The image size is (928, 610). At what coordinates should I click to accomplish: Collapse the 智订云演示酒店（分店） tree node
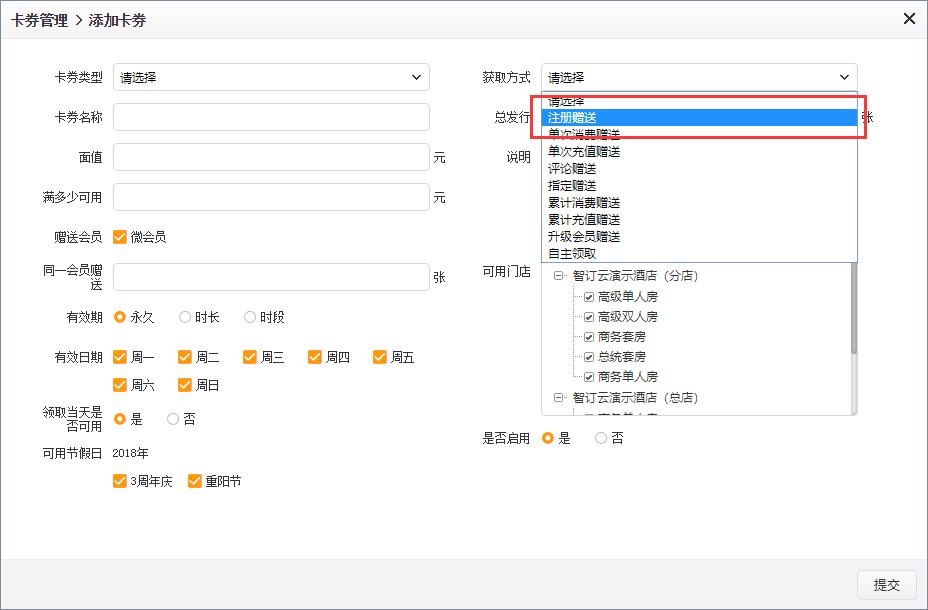(559, 276)
